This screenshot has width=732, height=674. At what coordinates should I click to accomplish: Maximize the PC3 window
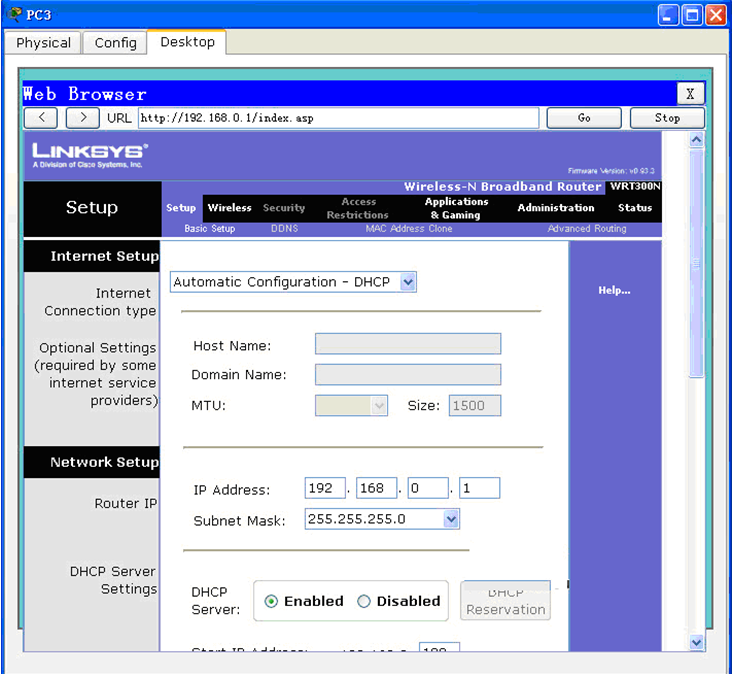click(x=692, y=15)
